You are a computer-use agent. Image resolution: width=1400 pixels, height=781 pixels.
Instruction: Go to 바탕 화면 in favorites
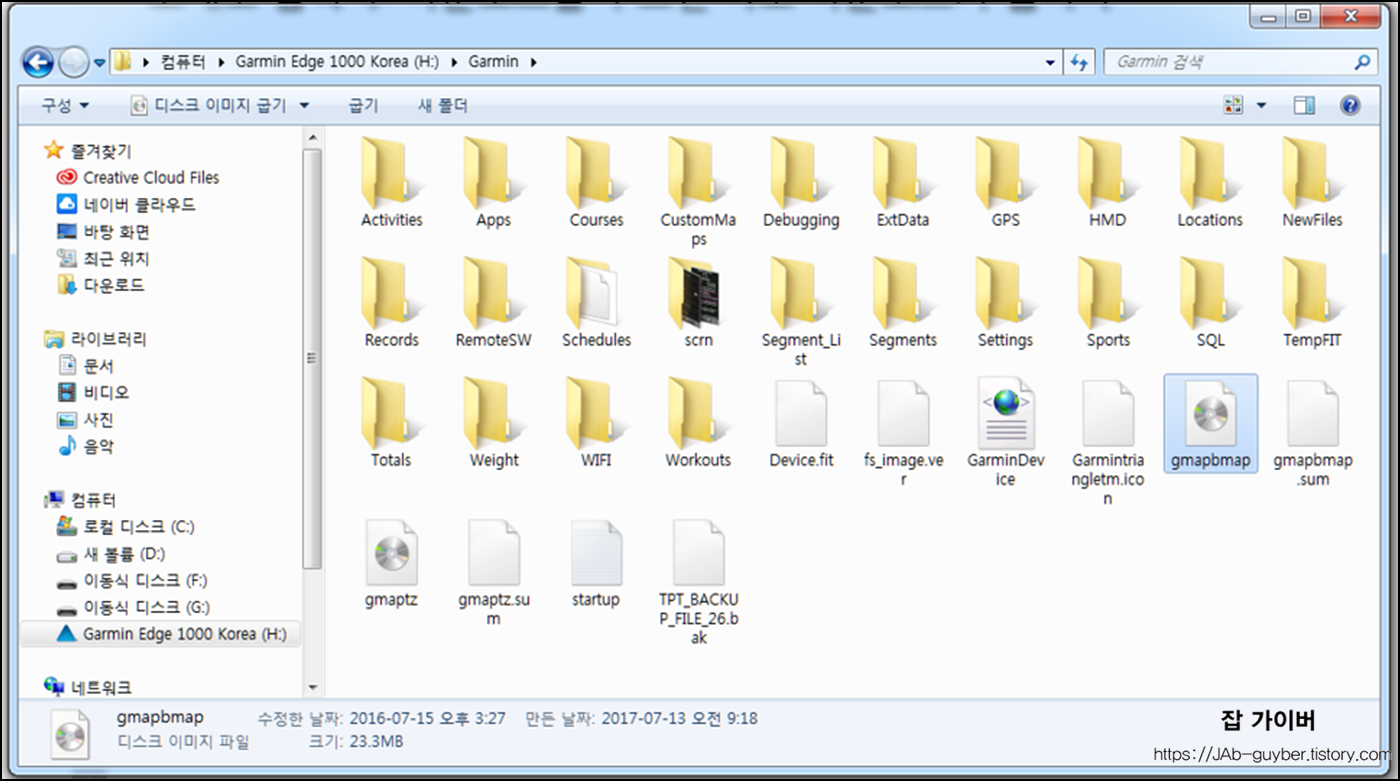[103, 231]
